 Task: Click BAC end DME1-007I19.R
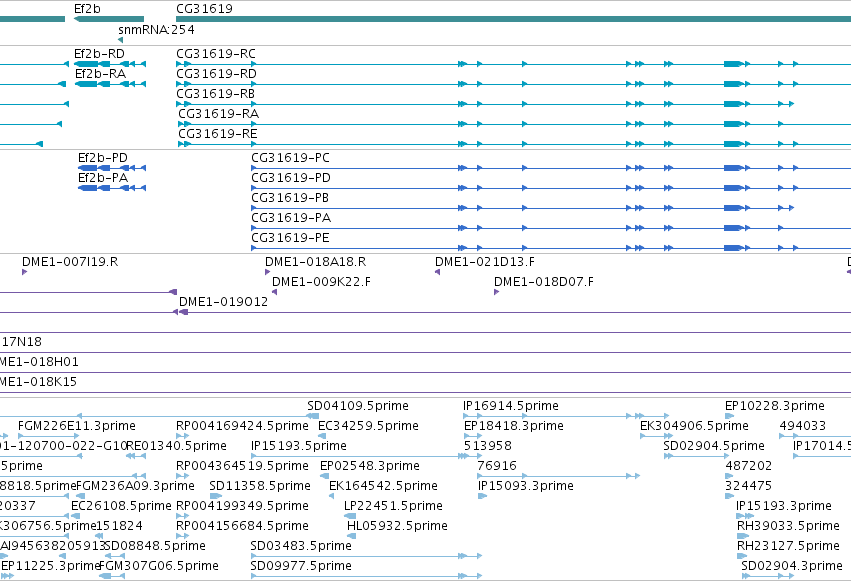pyautogui.click(x=70, y=262)
